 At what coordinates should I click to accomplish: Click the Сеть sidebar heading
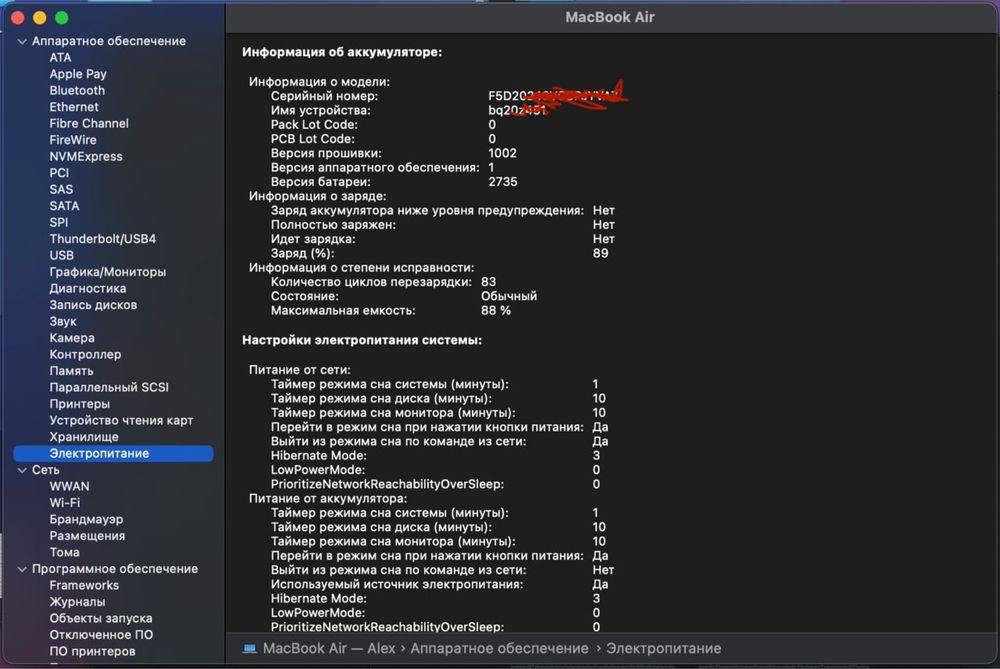click(x=46, y=470)
